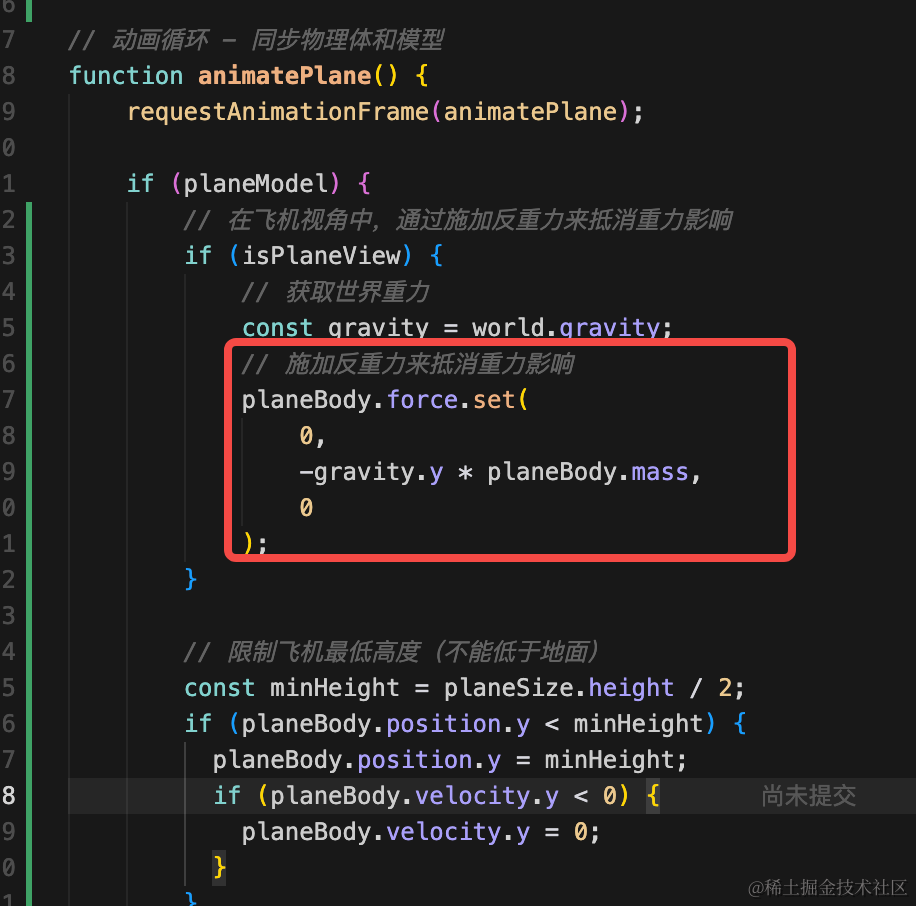Image resolution: width=916 pixels, height=906 pixels.
Task: Click 'if (planeBody.position.y < minHeight) {' line
Action: tap(465, 724)
